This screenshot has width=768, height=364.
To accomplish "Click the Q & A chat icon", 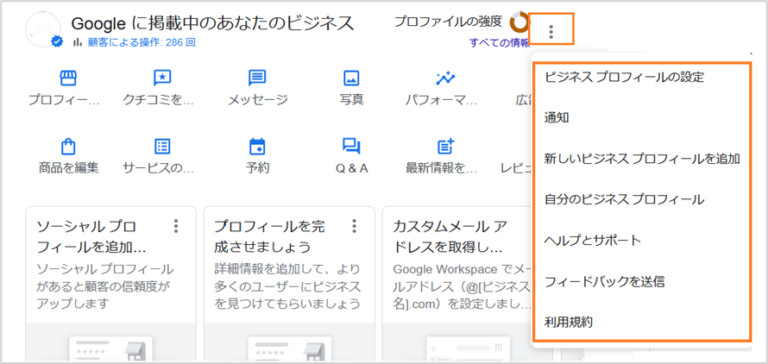I will [x=351, y=146].
